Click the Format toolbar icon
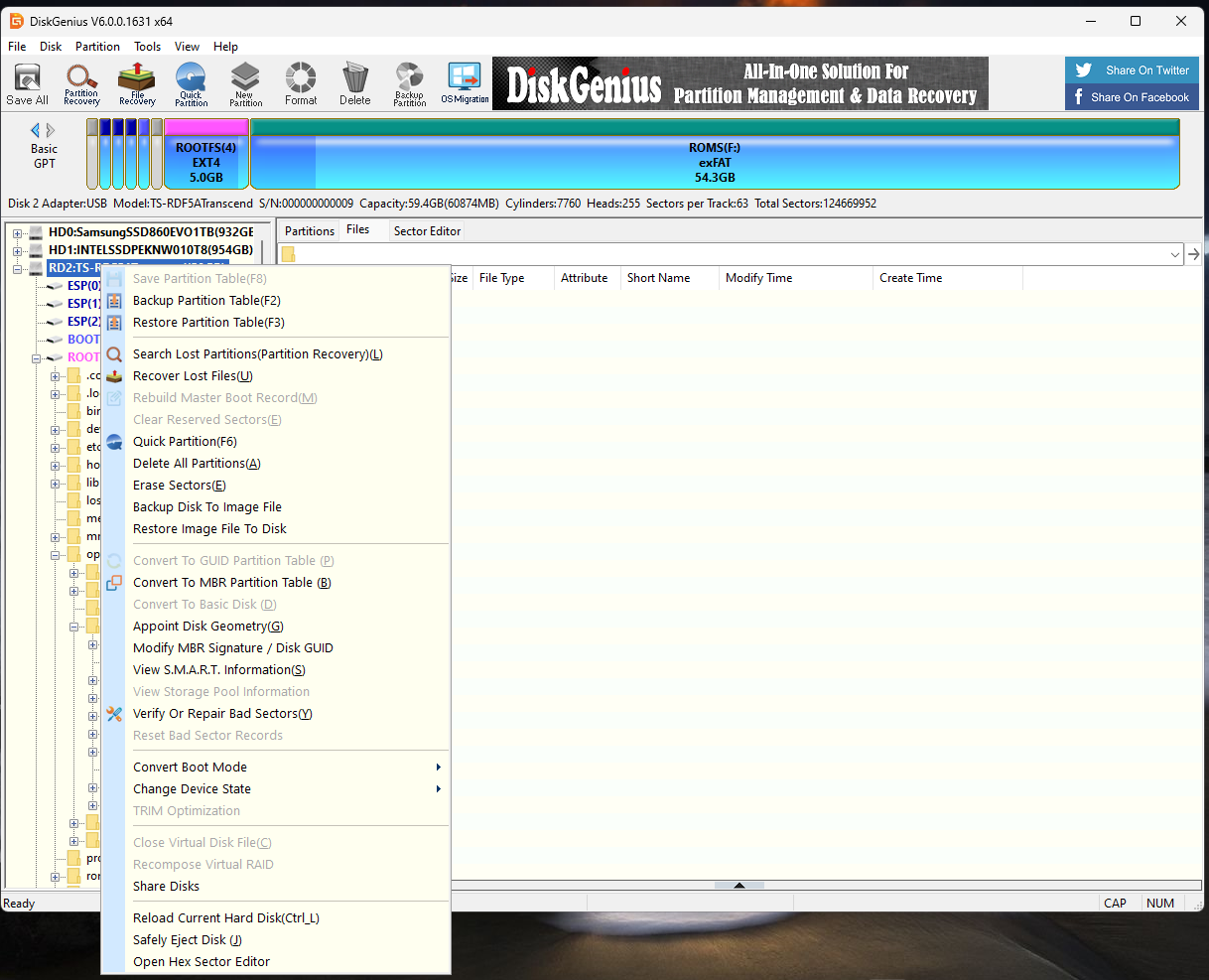 (x=301, y=84)
